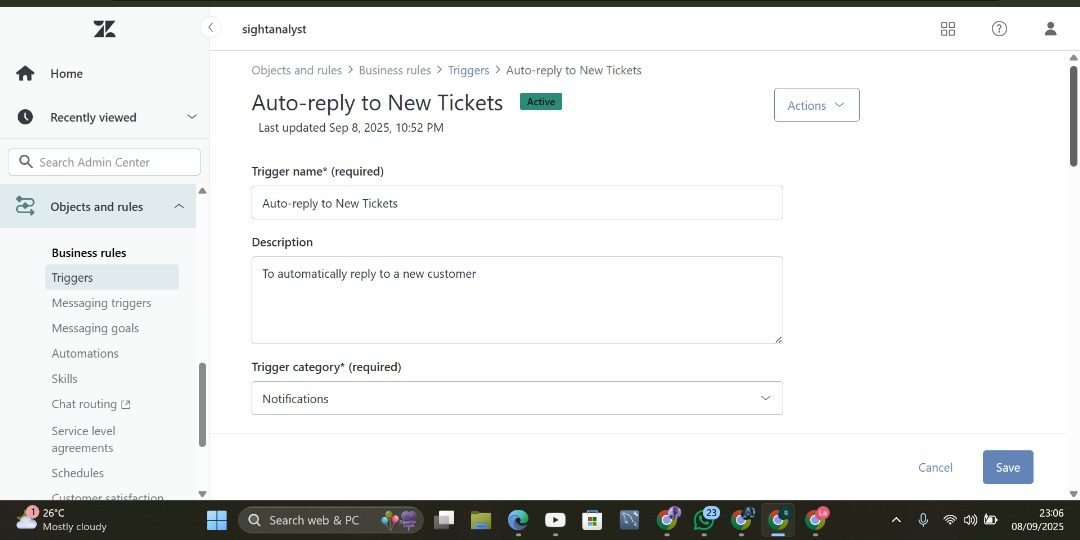
Task: Collapse the Objects and rules section
Action: click(x=179, y=207)
